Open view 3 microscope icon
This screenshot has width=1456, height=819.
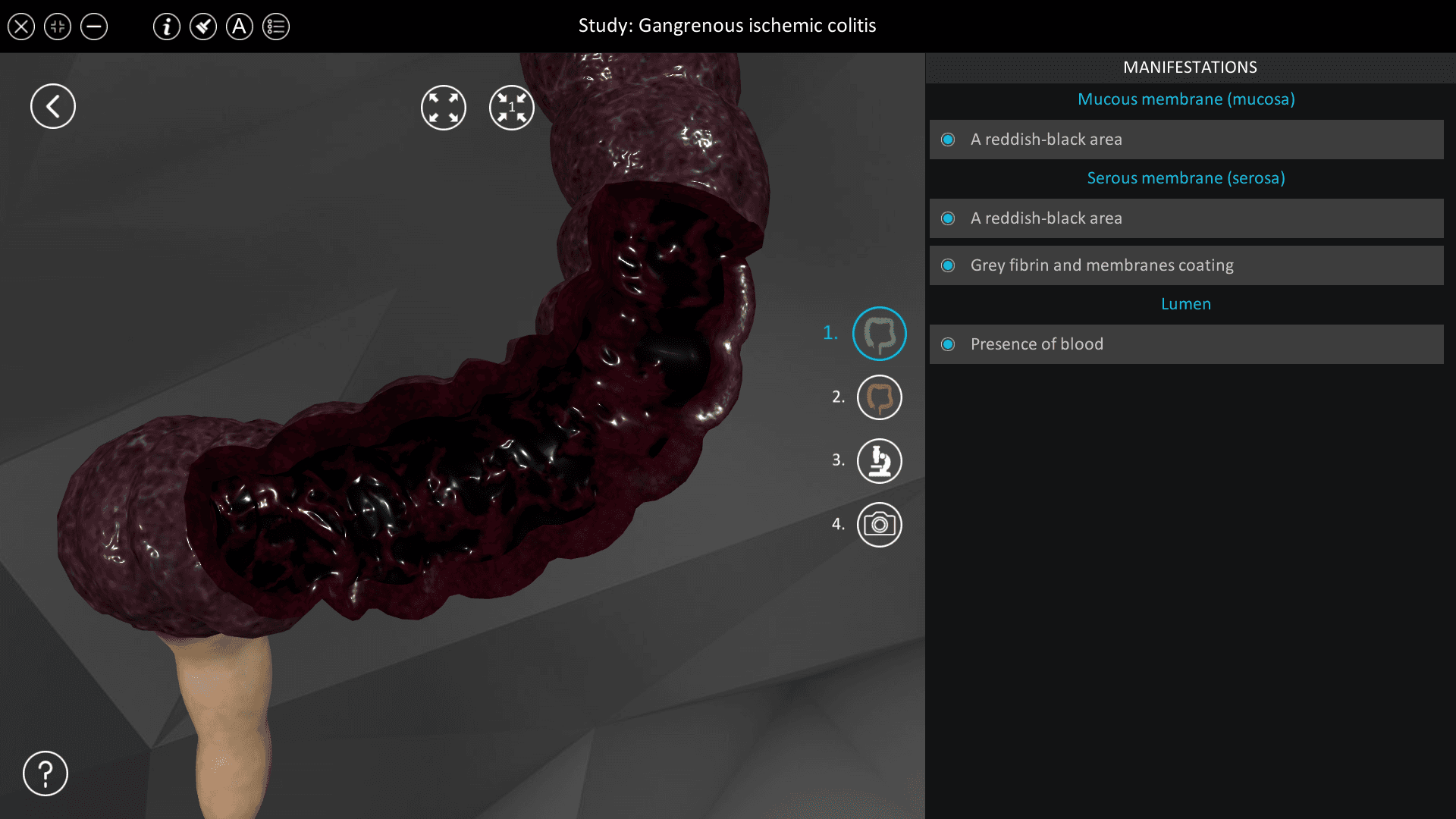[x=880, y=461]
